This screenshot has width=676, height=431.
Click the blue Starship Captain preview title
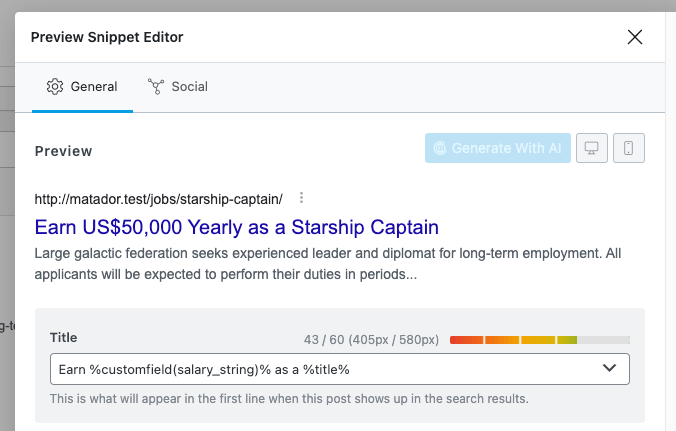(236, 227)
